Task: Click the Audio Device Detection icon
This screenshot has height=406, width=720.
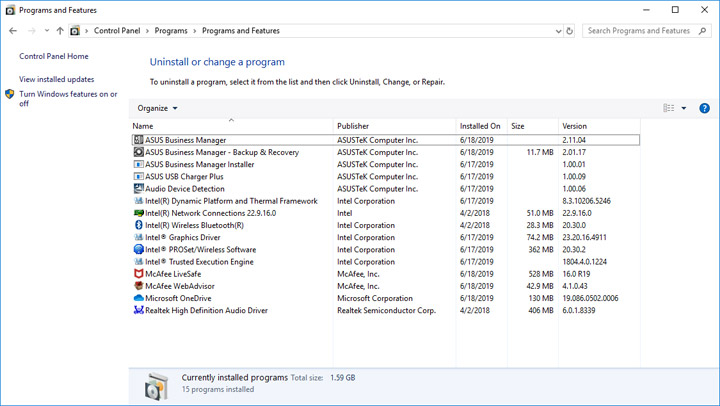Action: [138, 188]
